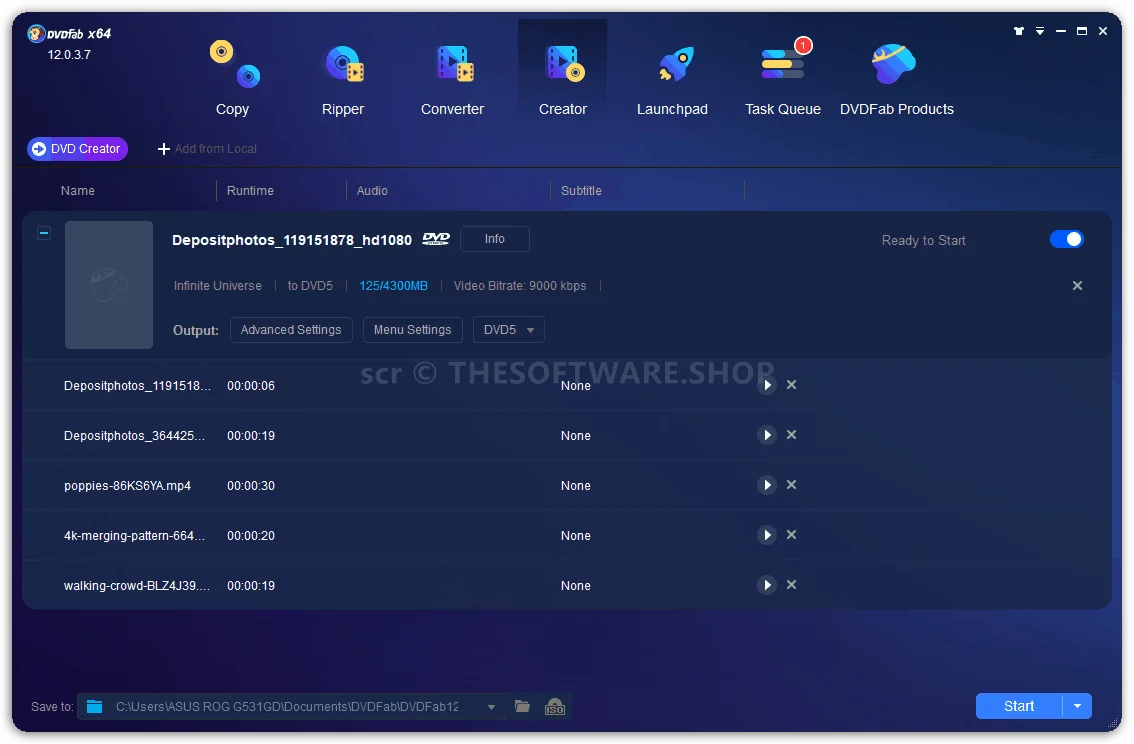Select the poppies-86KS6YA.mp4 file name
This screenshot has width=1134, height=744.
point(127,486)
